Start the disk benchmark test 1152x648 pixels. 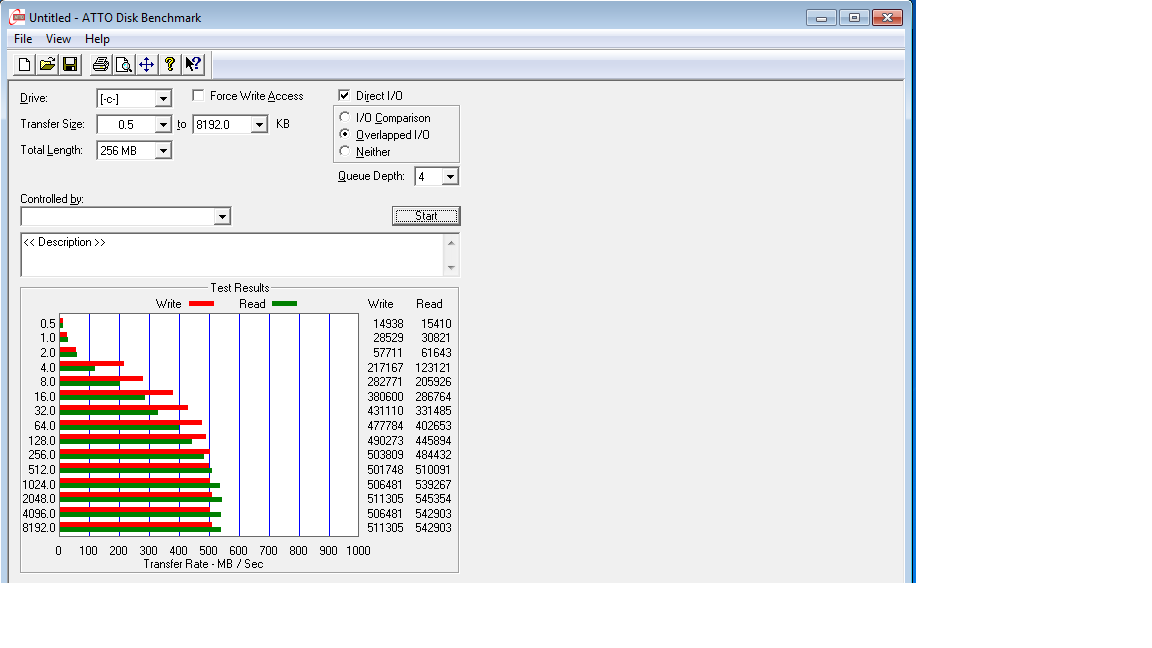click(426, 216)
